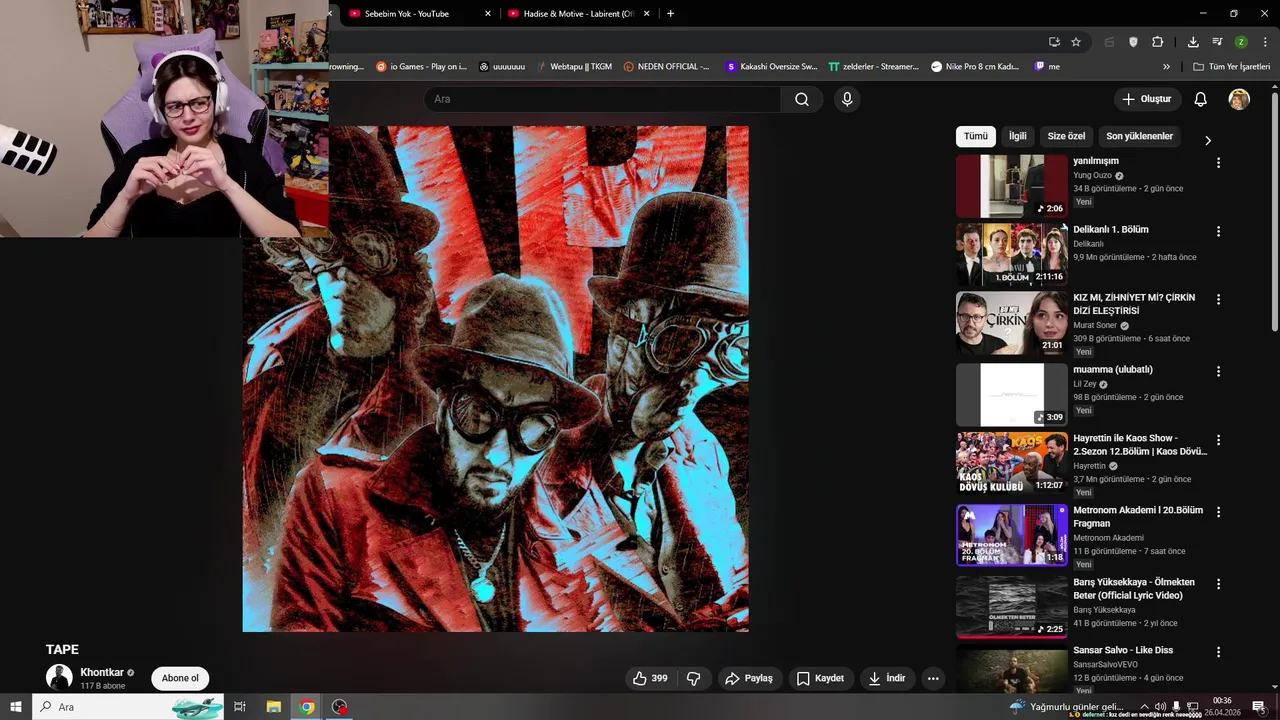
Task: Open Task View on taskbar
Action: (240, 707)
